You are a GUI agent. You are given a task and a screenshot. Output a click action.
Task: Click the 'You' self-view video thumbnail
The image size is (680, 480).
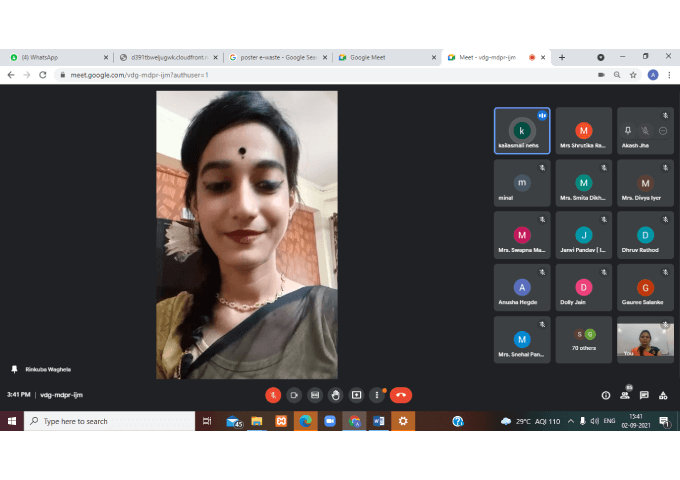coord(645,339)
